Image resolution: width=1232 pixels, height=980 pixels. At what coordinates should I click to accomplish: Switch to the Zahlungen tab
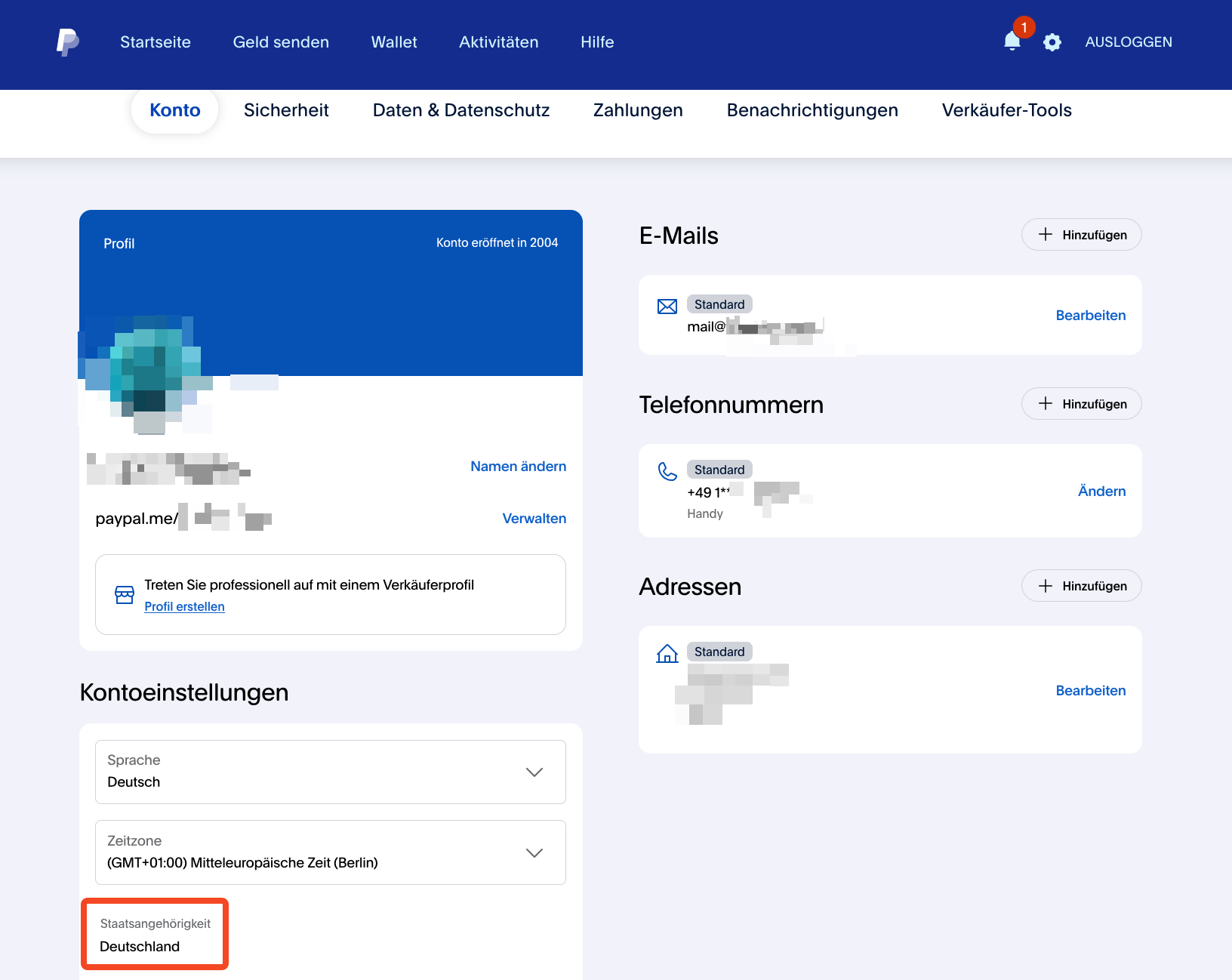coord(638,110)
